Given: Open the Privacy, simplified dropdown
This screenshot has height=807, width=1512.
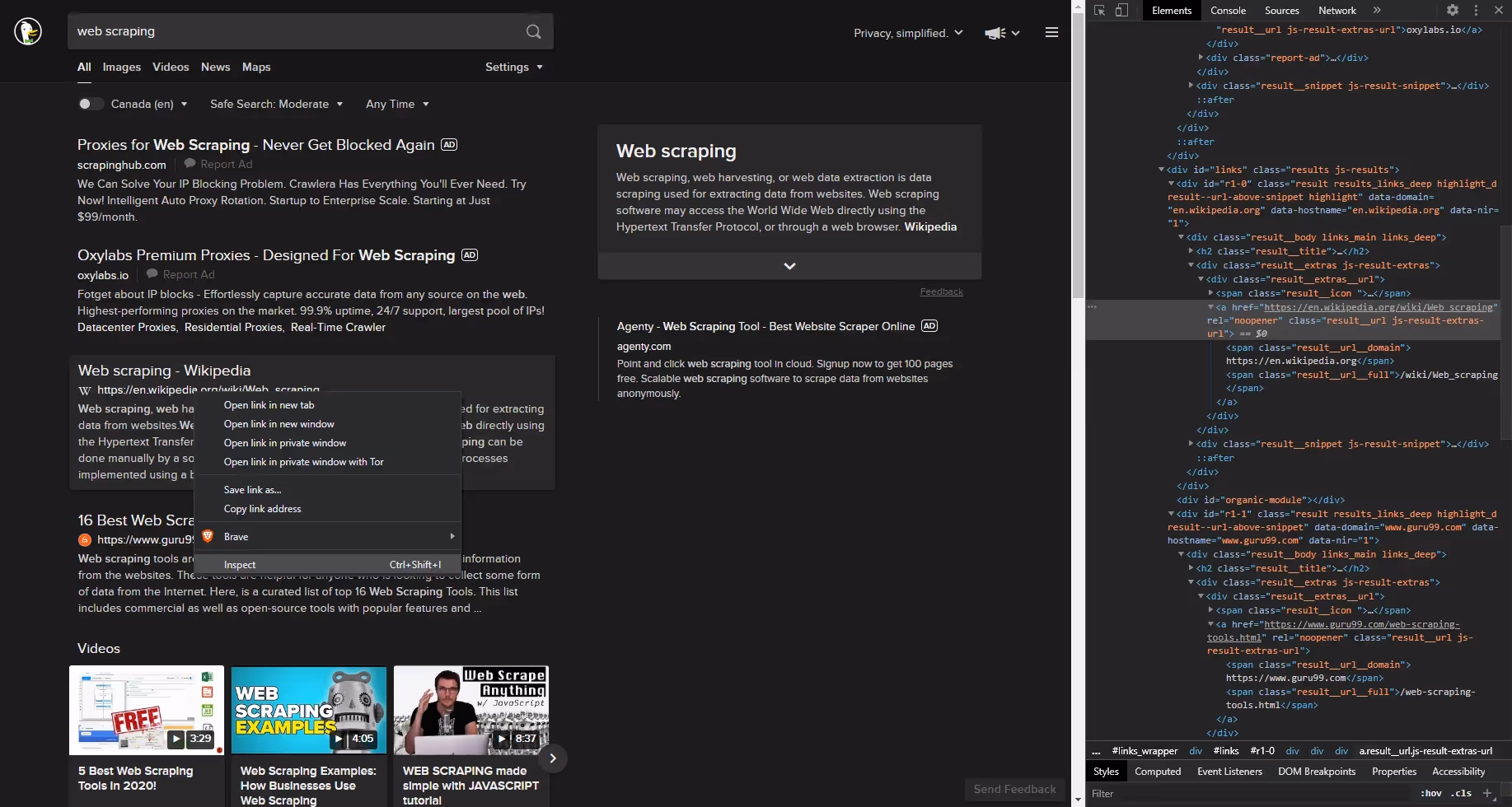Looking at the screenshot, I should tap(908, 33).
